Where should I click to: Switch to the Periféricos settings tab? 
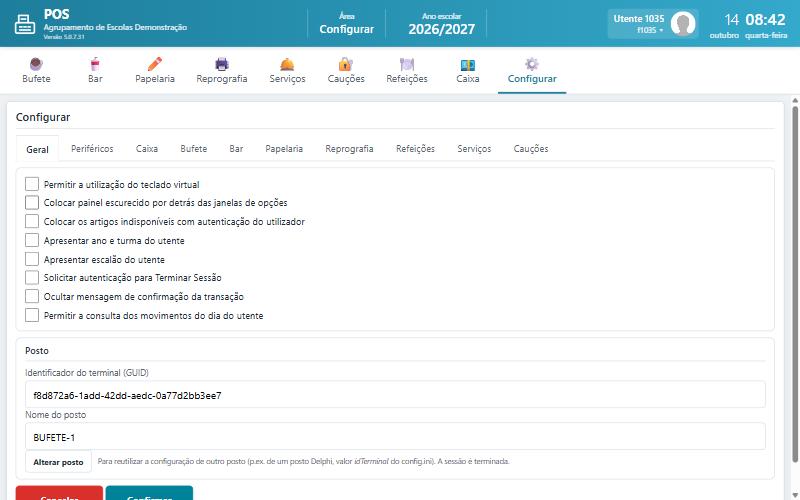coord(92,148)
